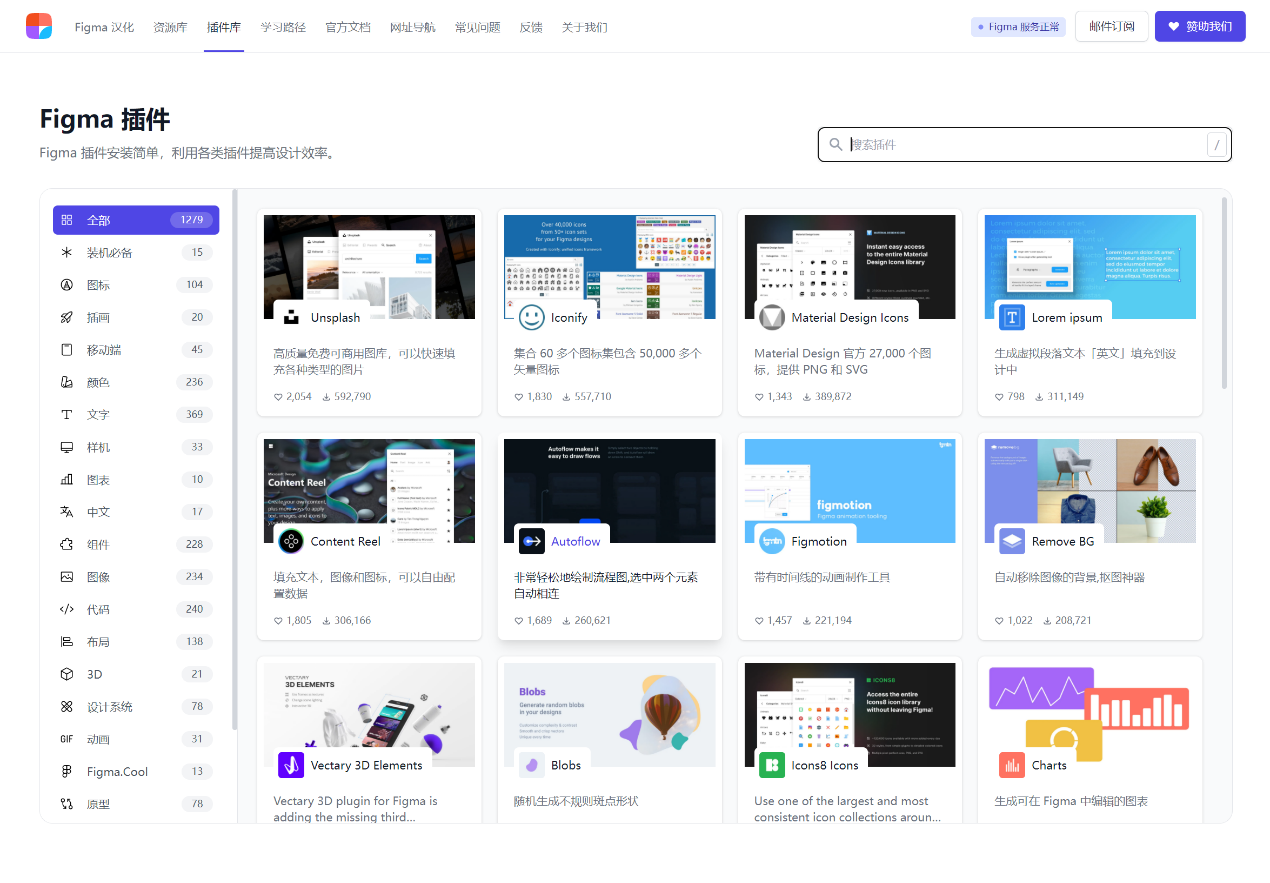The height and width of the screenshot is (883, 1270).
Task: Click the 图像 picture icon
Action: [67, 577]
